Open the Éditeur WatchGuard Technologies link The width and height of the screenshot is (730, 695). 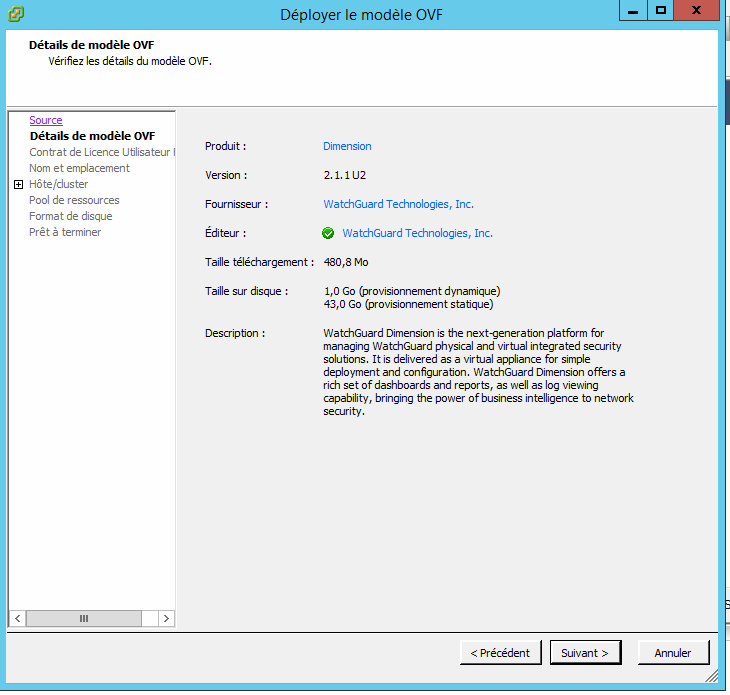point(418,233)
